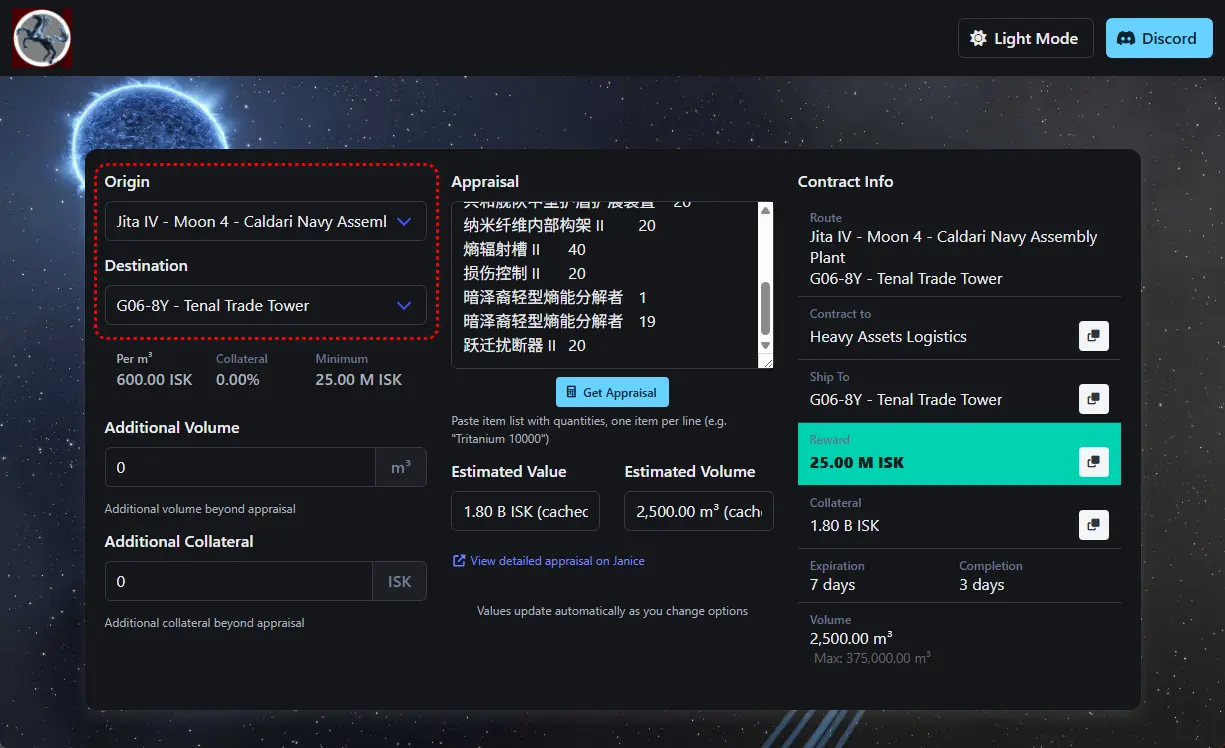Click the appraisal list scrollbar thumb
The height and width of the screenshot is (748, 1225).
coord(766,308)
